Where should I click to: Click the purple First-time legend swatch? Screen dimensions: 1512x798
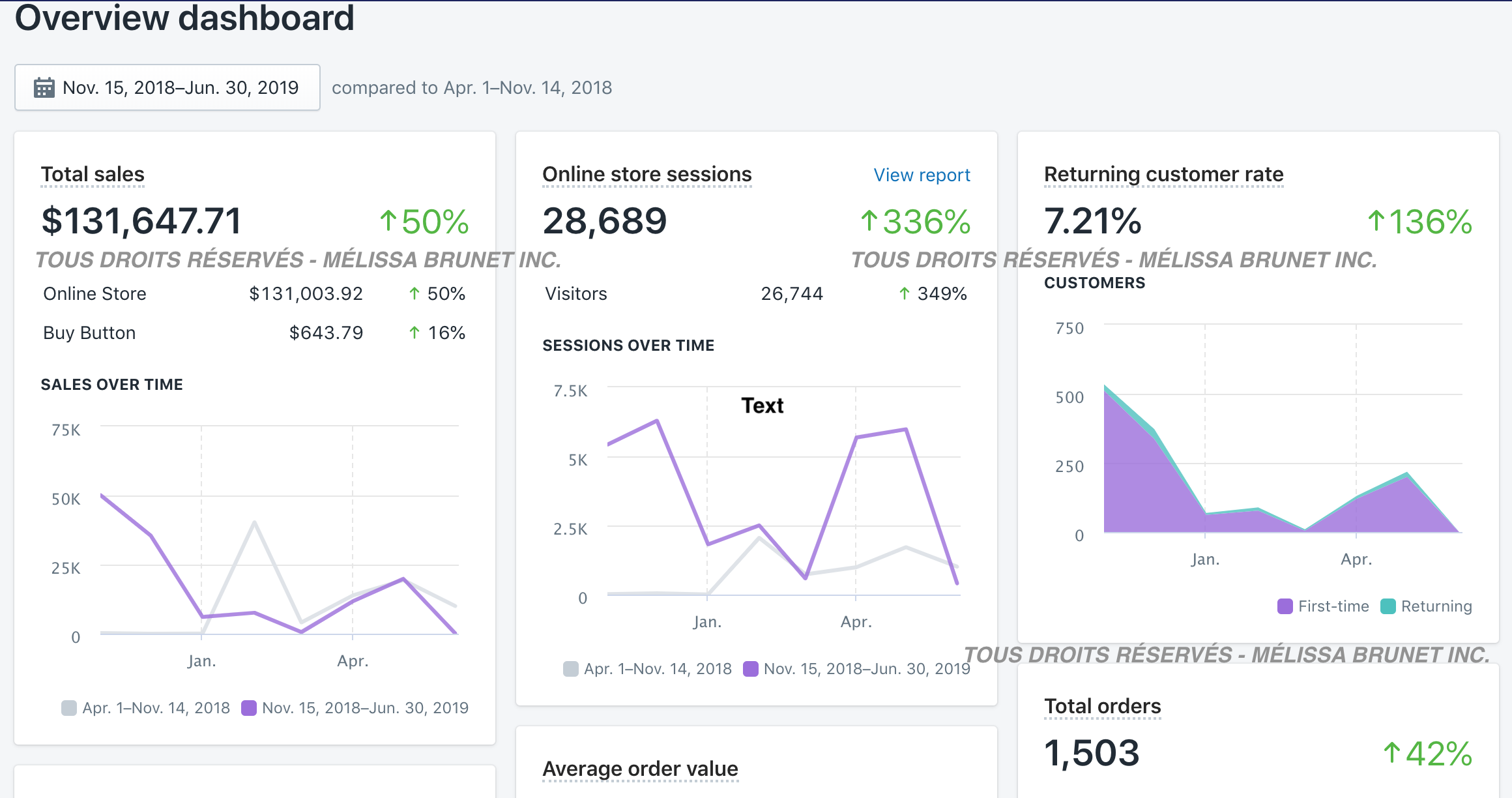pyautogui.click(x=1285, y=606)
